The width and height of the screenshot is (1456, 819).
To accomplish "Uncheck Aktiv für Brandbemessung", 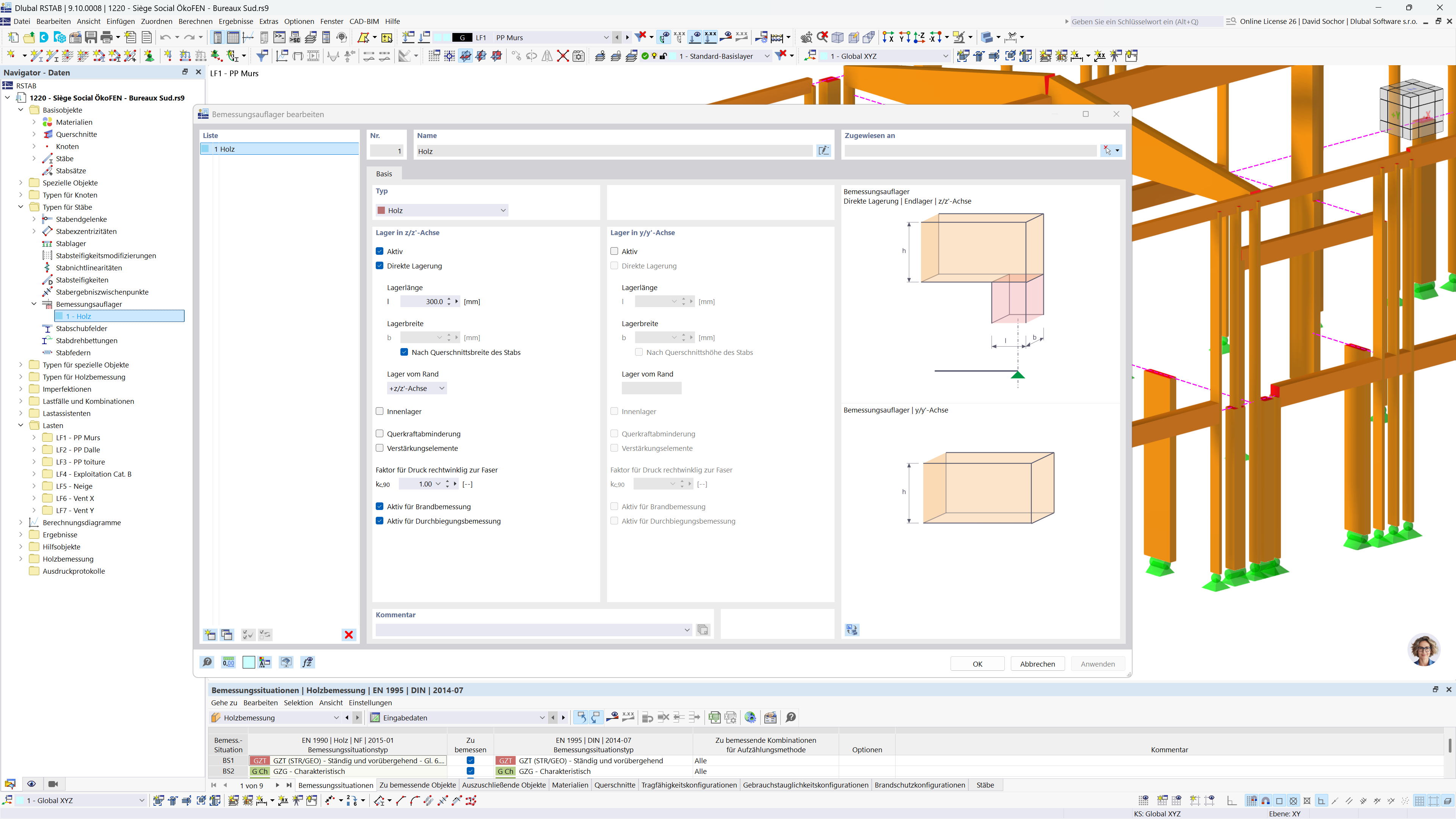I will click(380, 507).
